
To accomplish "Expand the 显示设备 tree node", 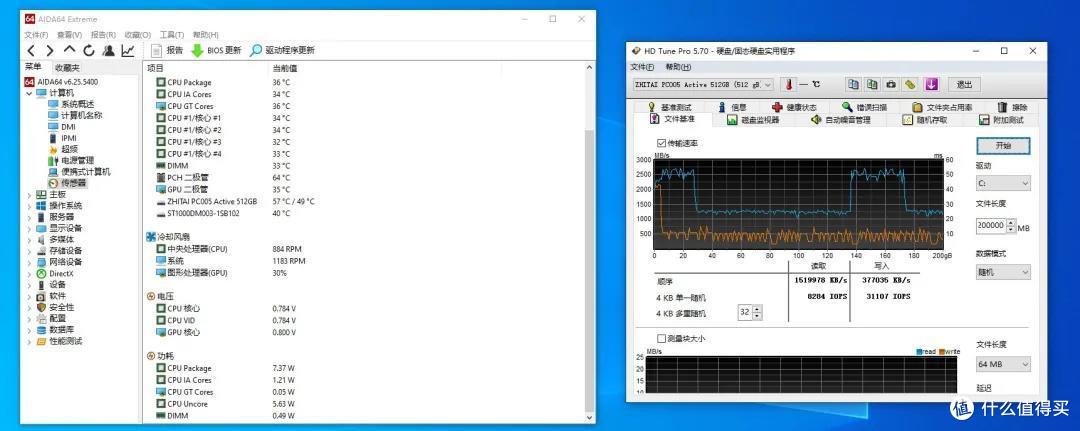I will (30, 228).
